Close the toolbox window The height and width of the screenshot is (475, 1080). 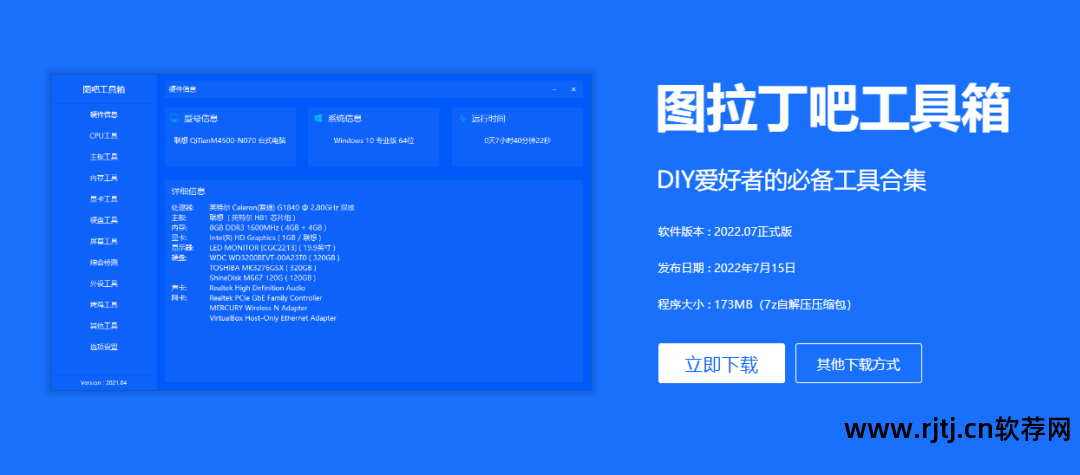573,89
